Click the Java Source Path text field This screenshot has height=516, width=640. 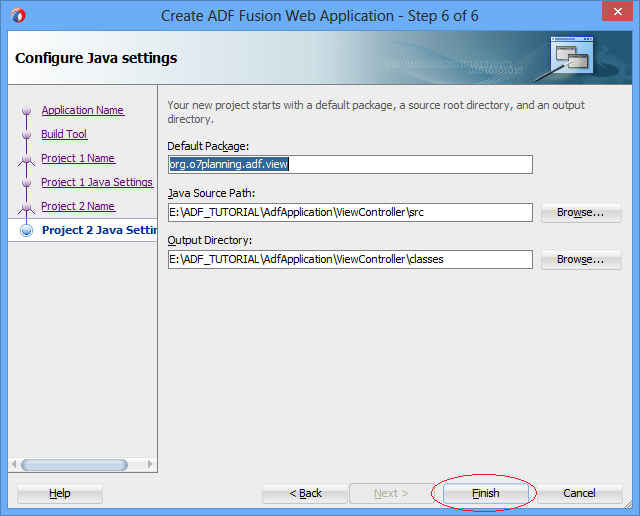click(x=350, y=212)
